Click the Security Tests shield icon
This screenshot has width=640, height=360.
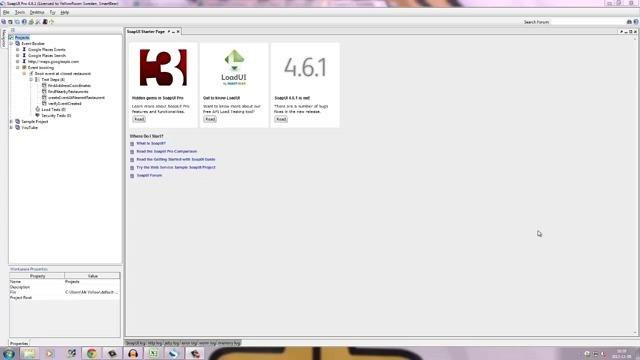pyautogui.click(x=38, y=116)
